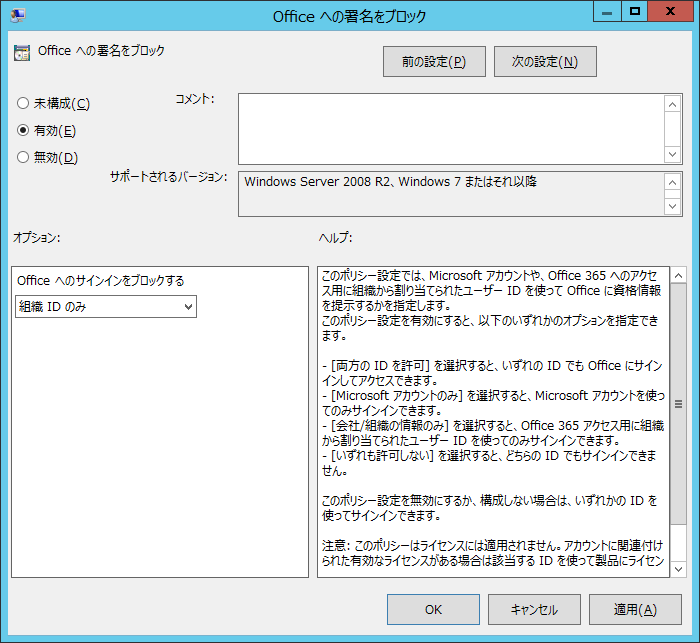
Task: Click the supported-version box scroll-up arrow
Action: pyautogui.click(x=672, y=182)
